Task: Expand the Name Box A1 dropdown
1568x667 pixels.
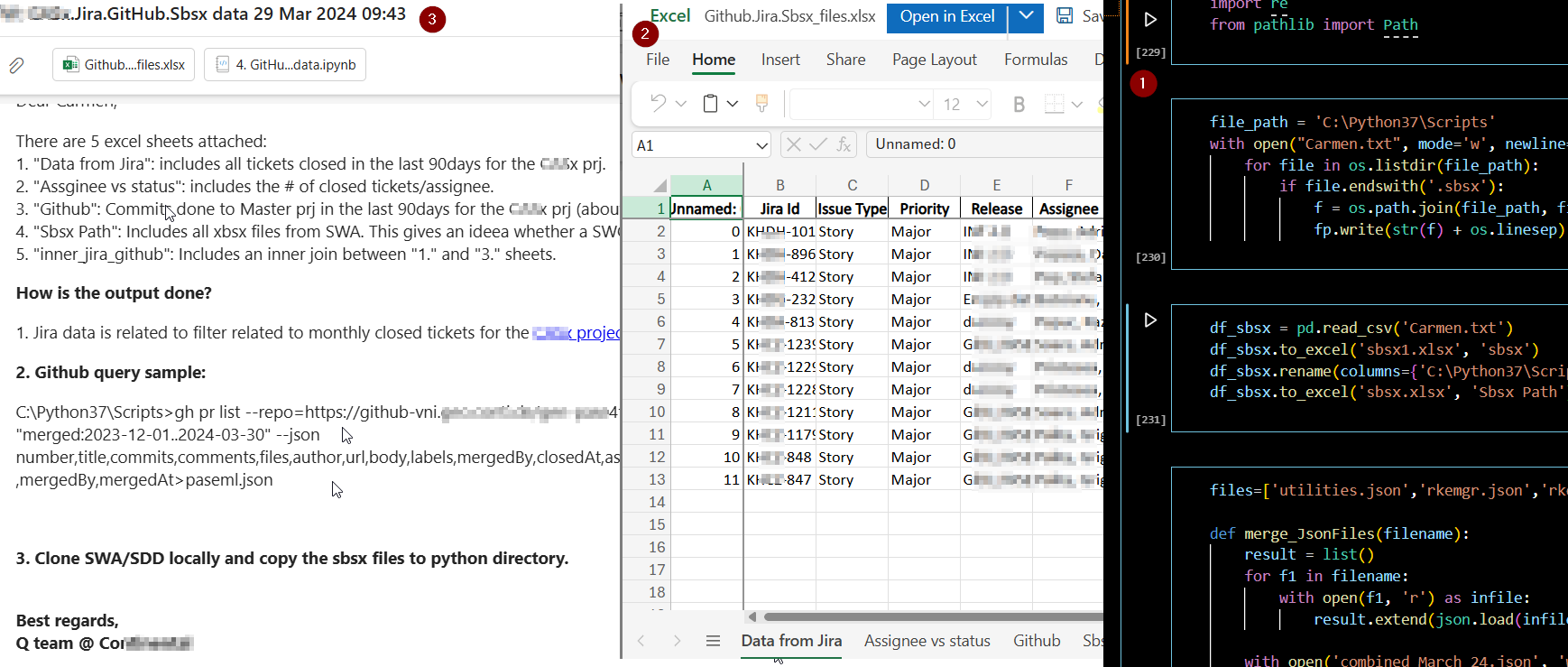Action: point(761,145)
